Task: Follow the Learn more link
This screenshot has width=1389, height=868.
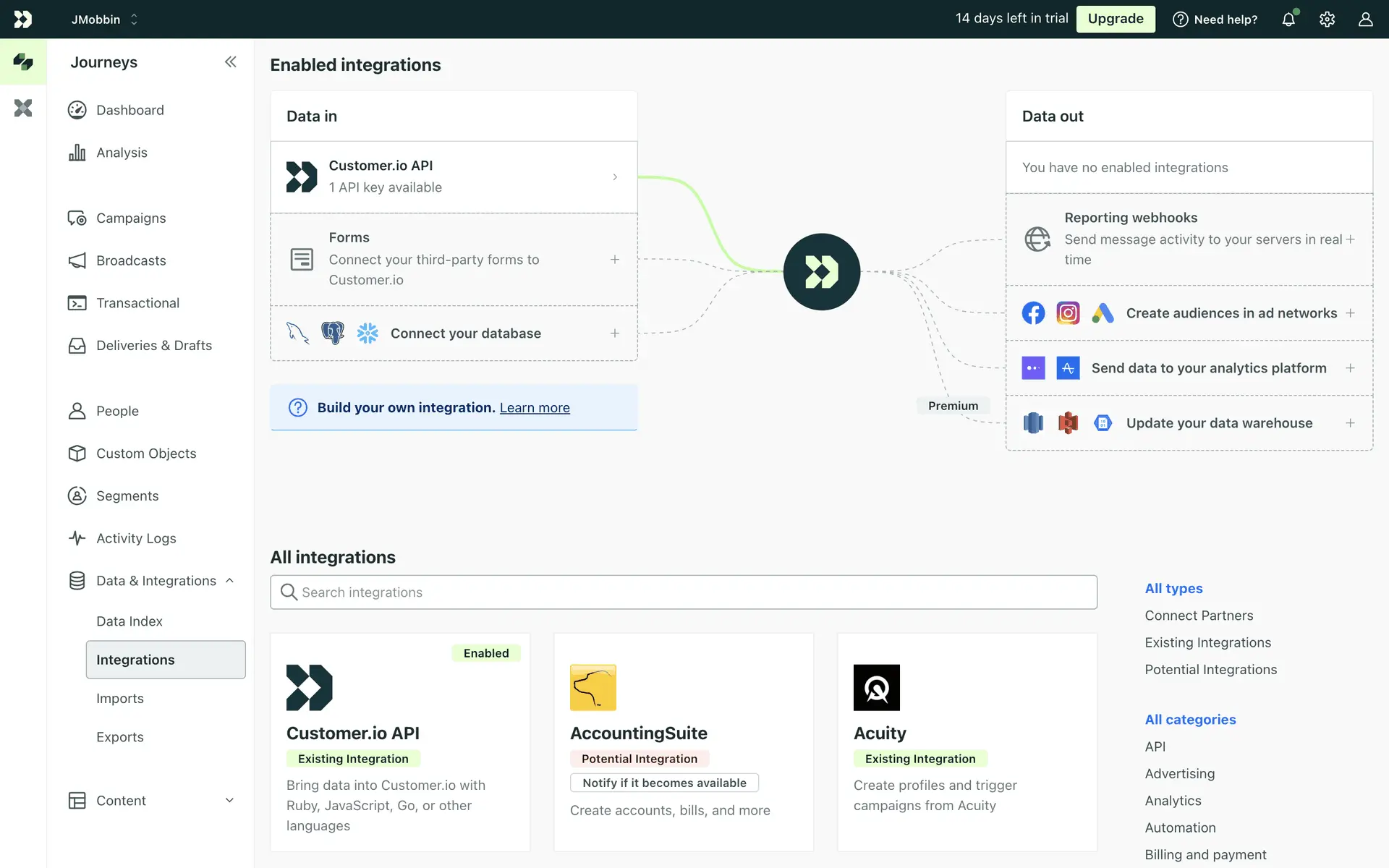Action: pos(535,408)
